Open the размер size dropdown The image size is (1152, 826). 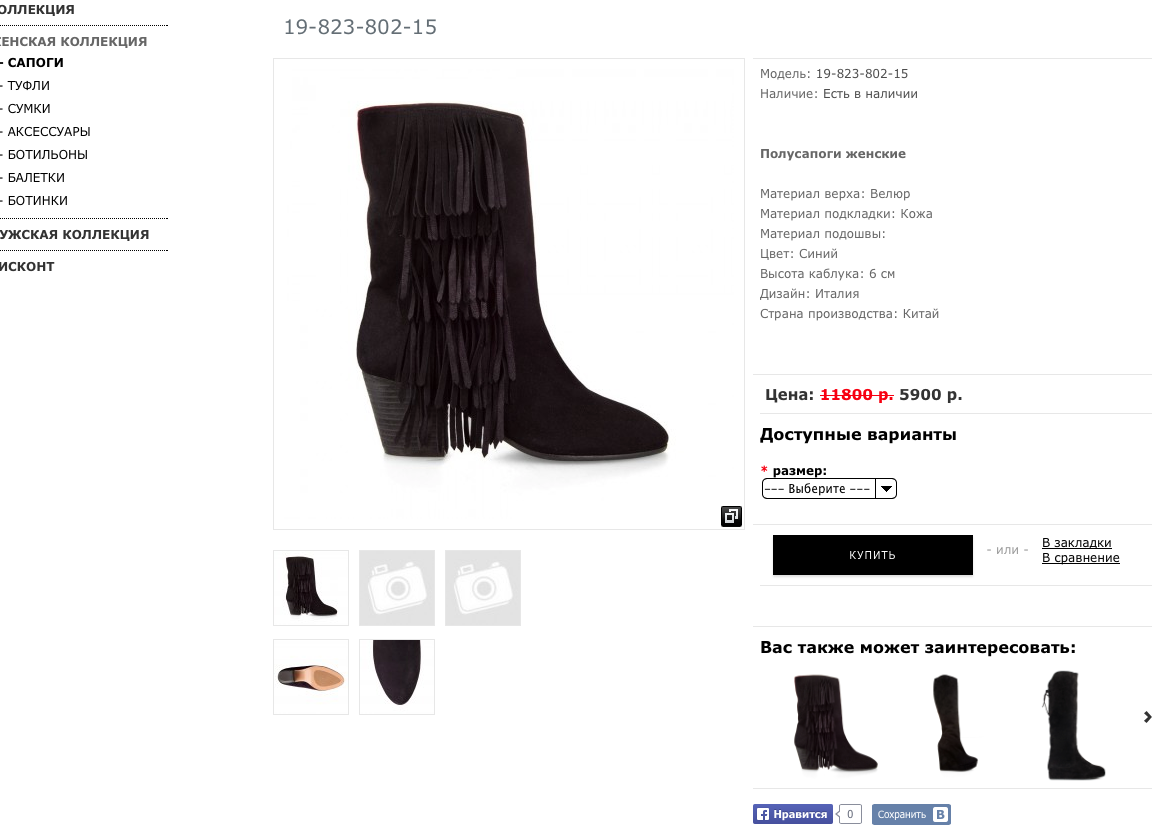click(x=829, y=489)
